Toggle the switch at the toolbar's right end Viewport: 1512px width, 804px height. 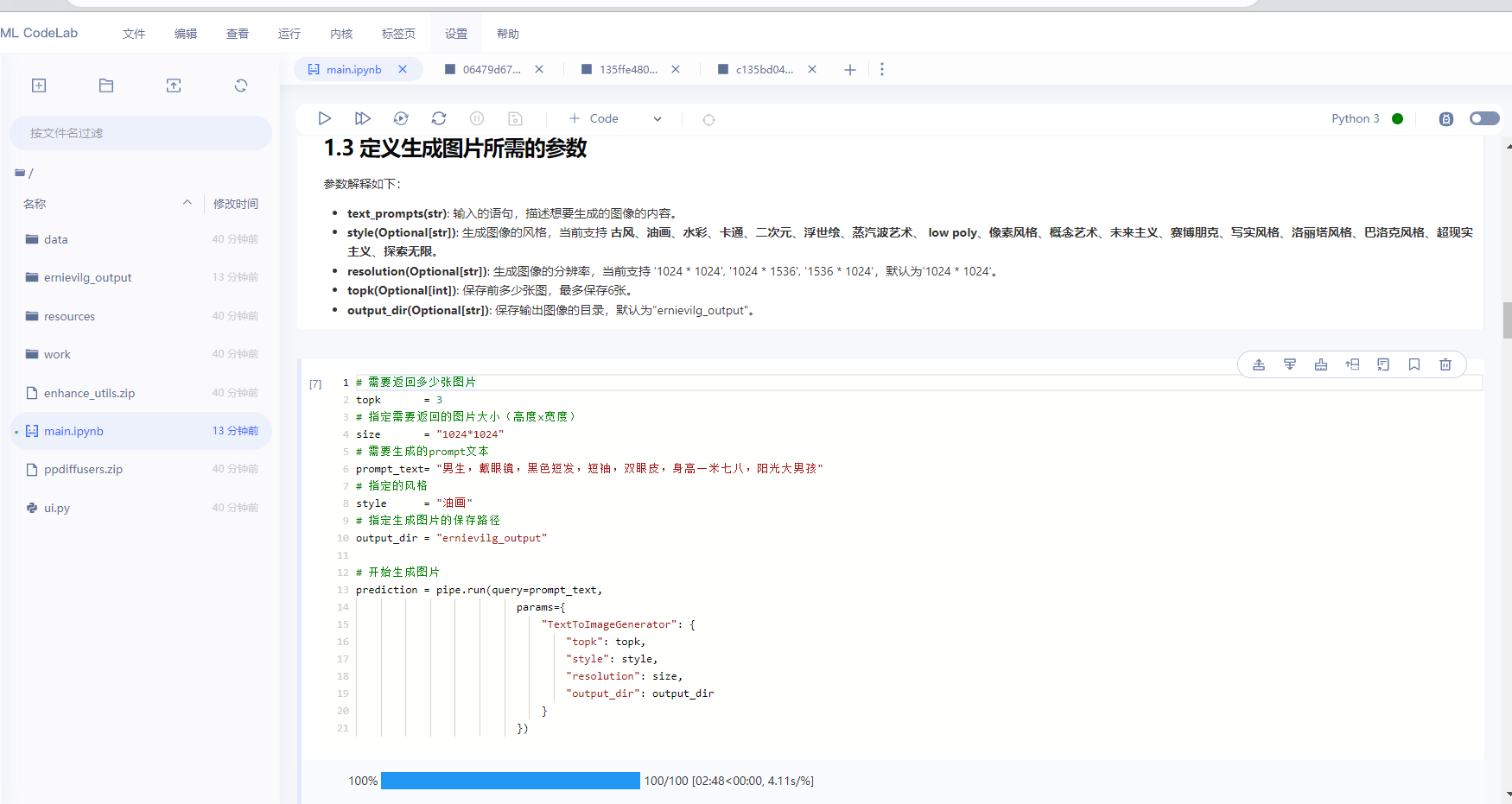(x=1484, y=118)
